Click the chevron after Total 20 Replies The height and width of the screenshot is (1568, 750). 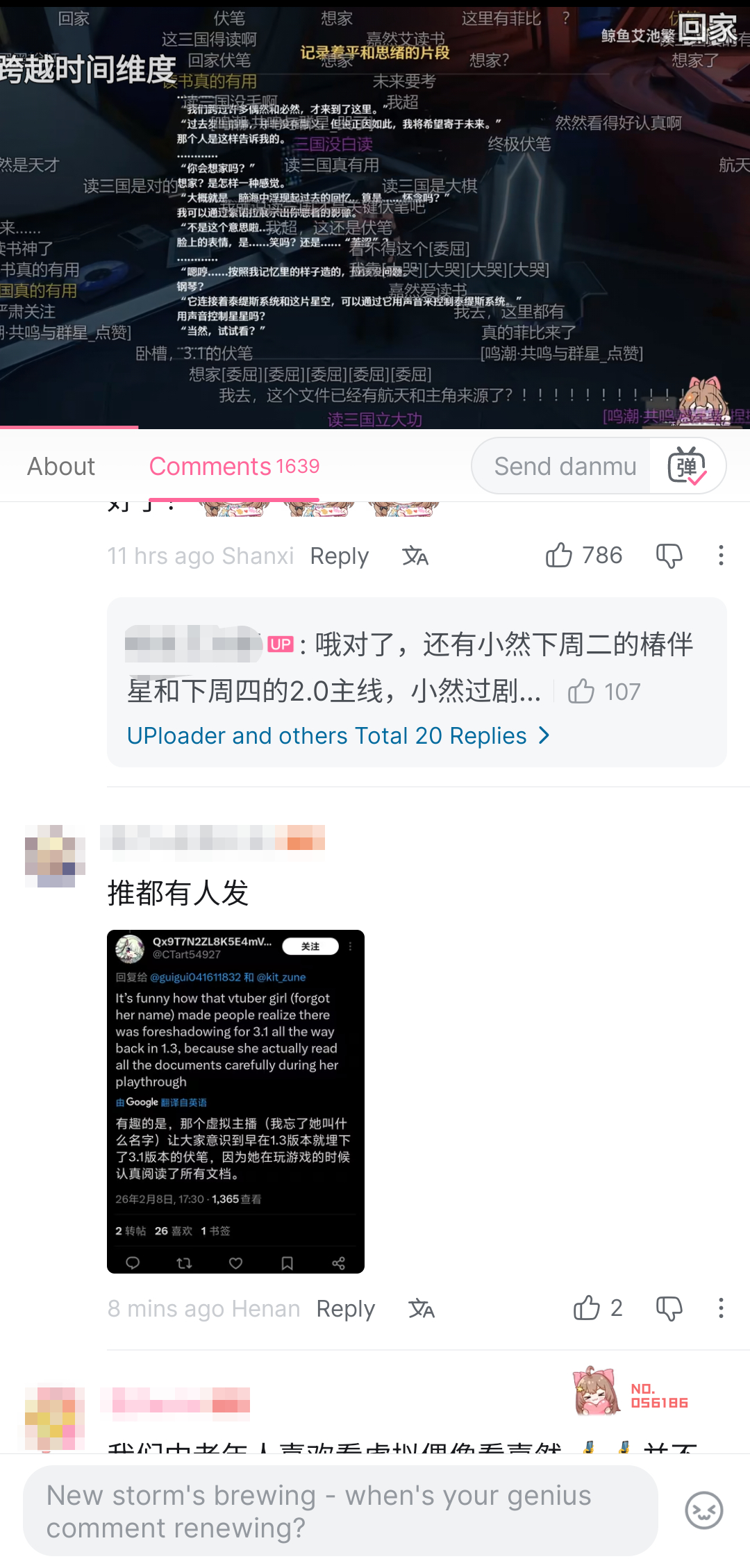[544, 735]
